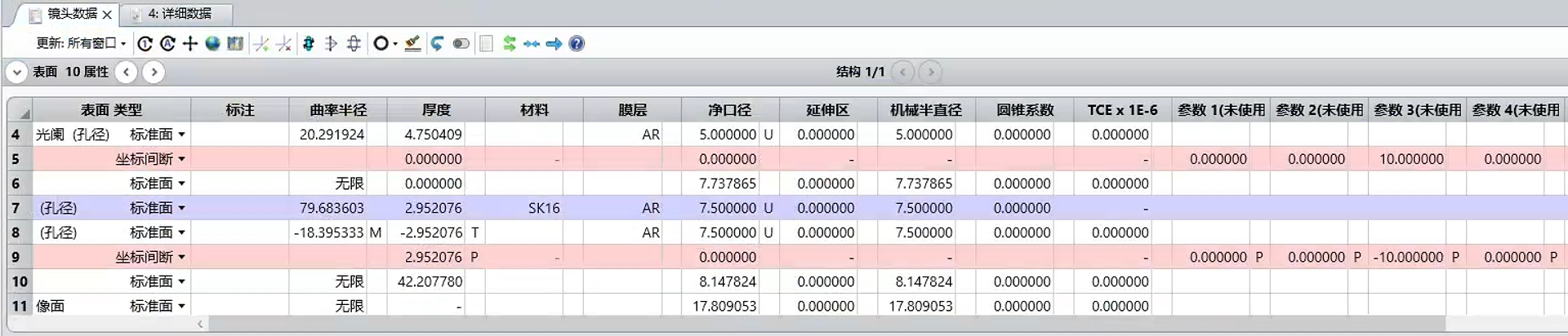Click the T thickness solve cell row 8

coord(474,232)
